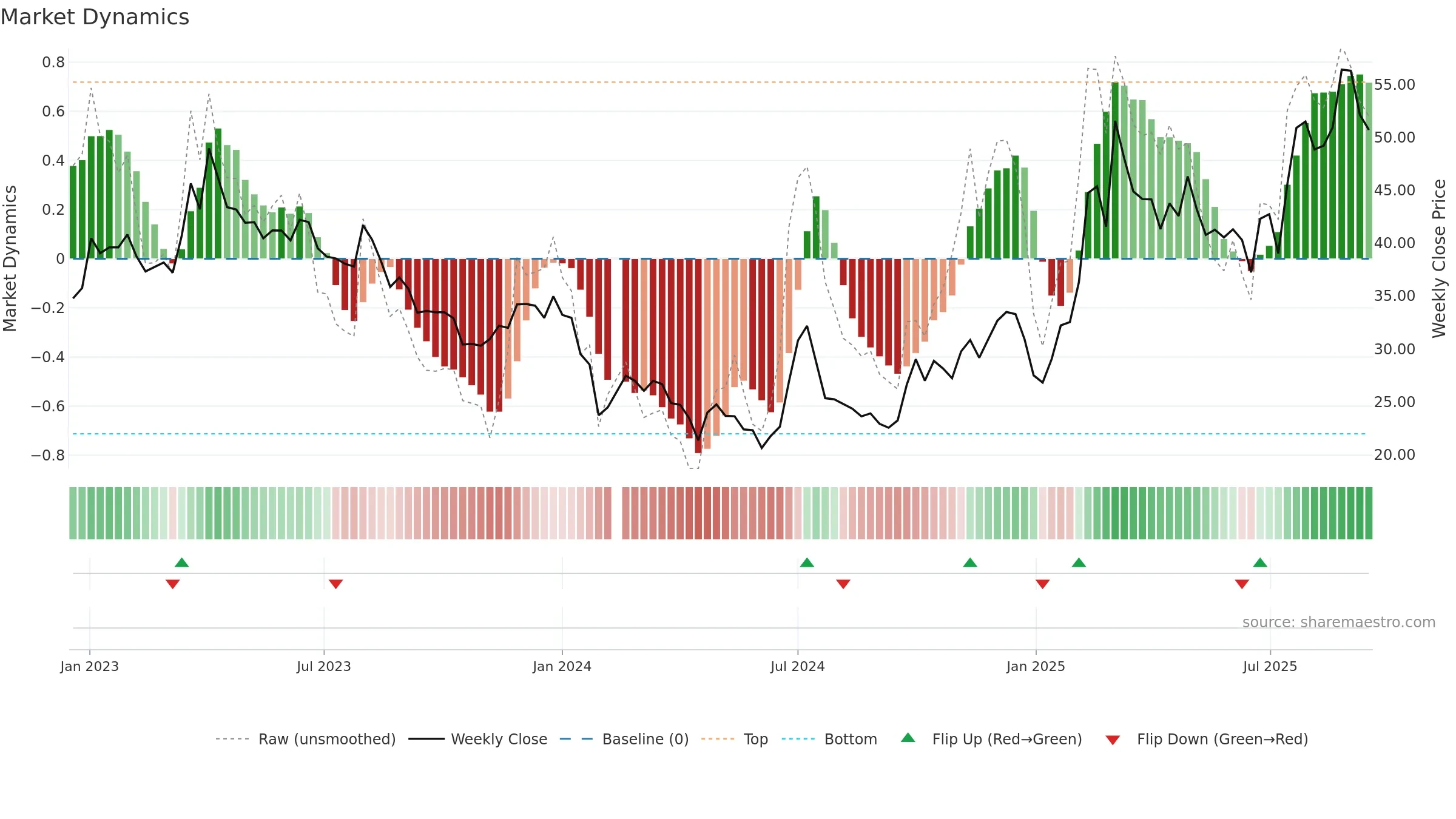
Task: Click the source: sharemaestro.com text
Action: tap(1339, 622)
